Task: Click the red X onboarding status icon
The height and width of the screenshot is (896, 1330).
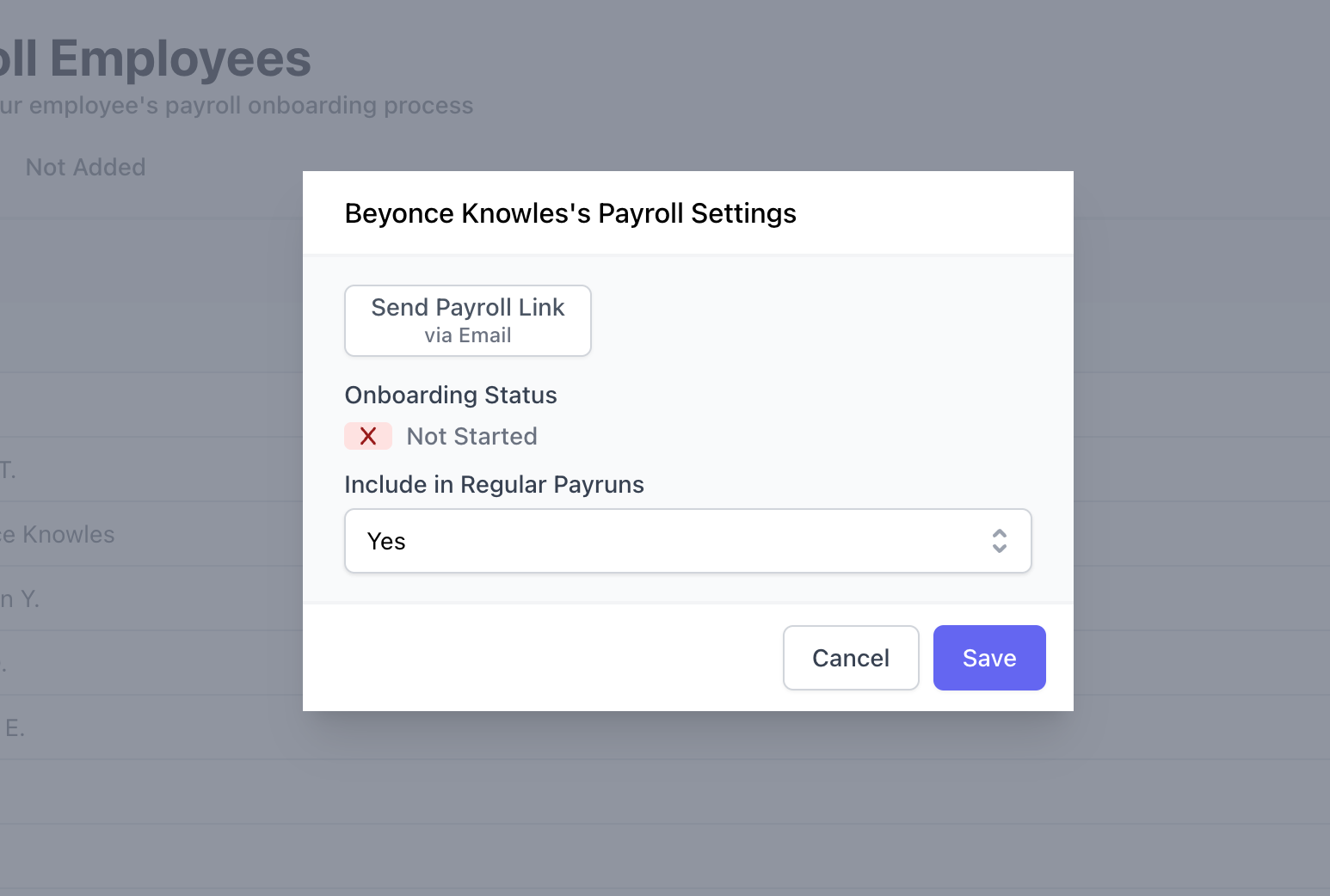Action: coord(368,436)
